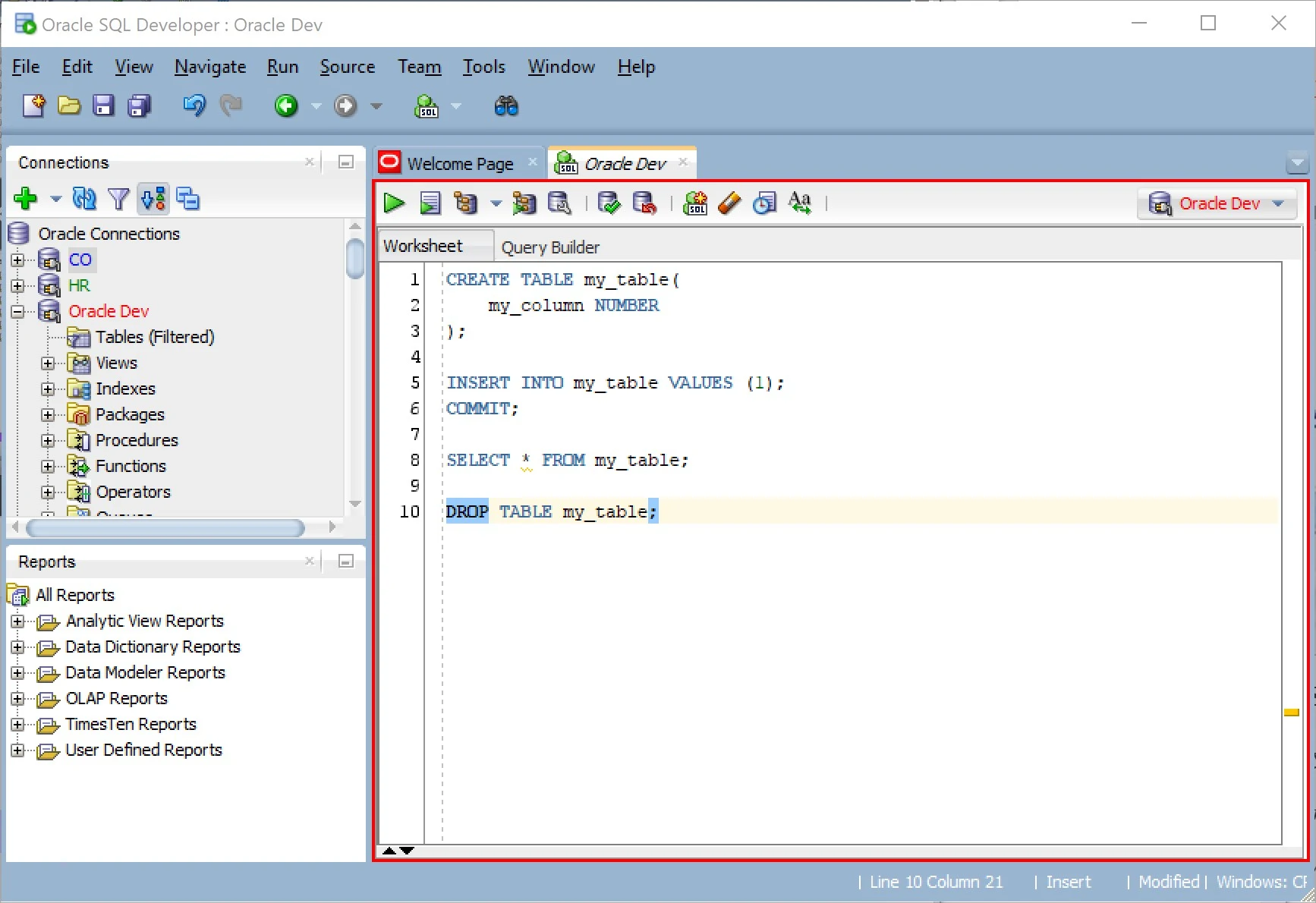Click the Explain Plan icon
This screenshot has width=1316, height=903.
pyautogui.click(x=465, y=203)
